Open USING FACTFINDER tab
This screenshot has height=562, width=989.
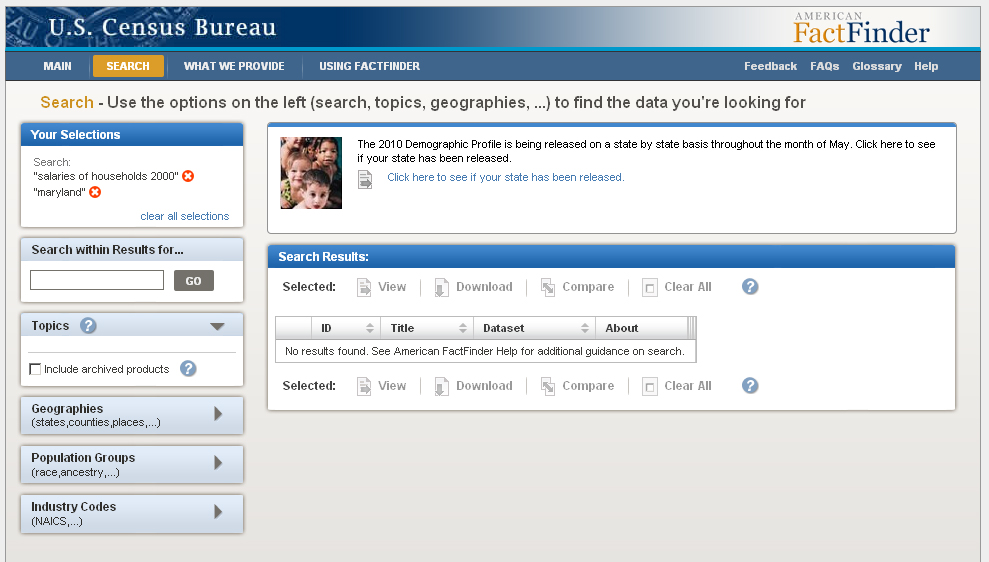tap(370, 66)
